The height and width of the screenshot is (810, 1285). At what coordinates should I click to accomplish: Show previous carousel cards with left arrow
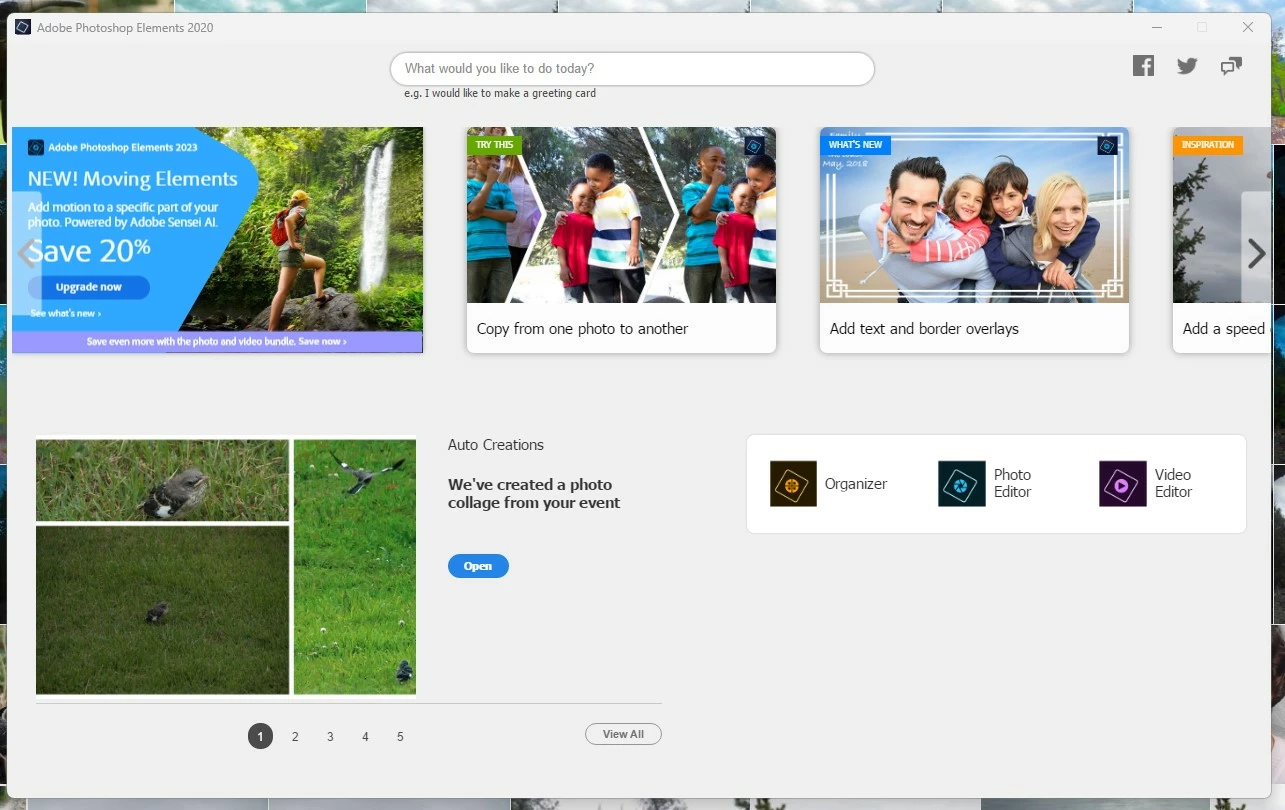pos(27,253)
